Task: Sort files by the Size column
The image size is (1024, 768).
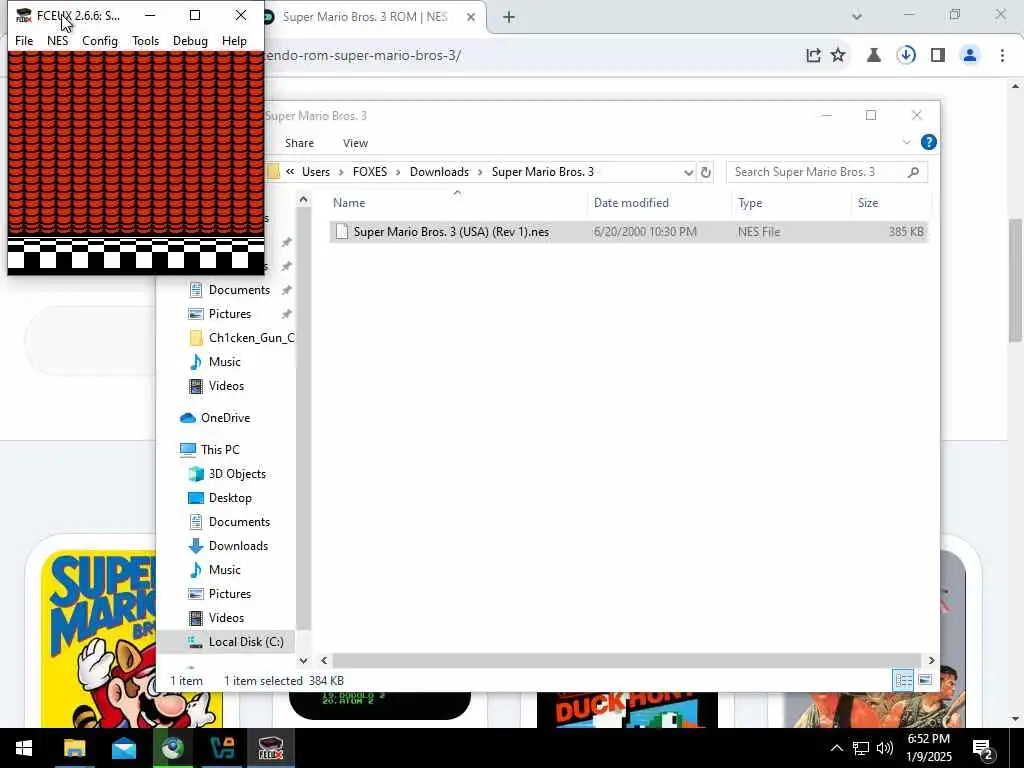Action: coord(868,203)
